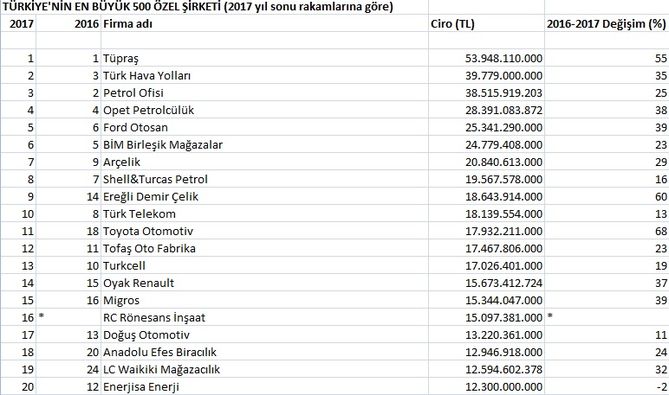Screen dimensions: 669x395
Task: Select the Firma adı header cell
Action: [265, 24]
